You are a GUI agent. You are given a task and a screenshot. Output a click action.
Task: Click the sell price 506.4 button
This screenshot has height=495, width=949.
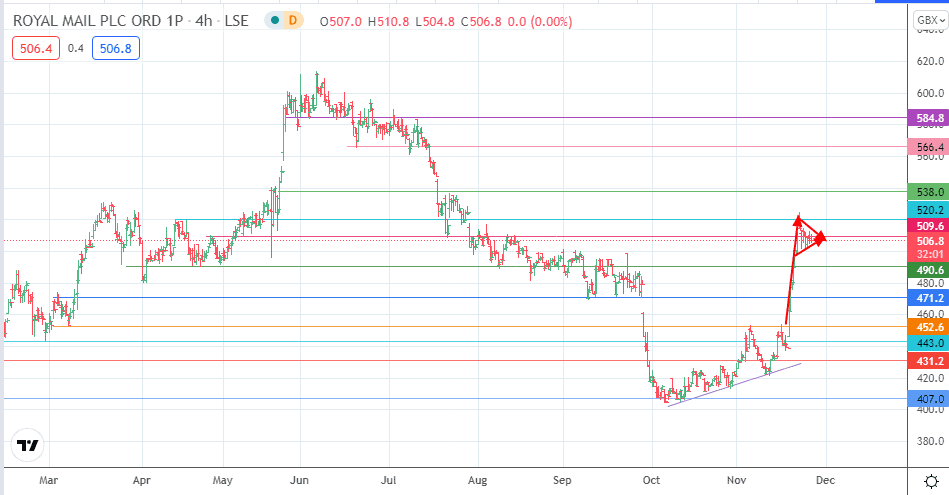tap(36, 48)
